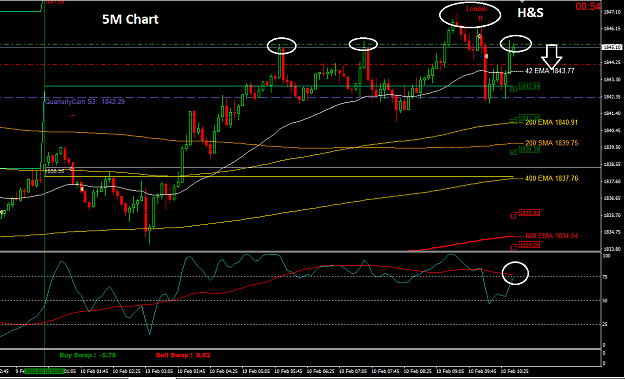The width and height of the screenshot is (625, 379).
Task: Click the 50 level on the oscillator scale
Action: (x=605, y=301)
